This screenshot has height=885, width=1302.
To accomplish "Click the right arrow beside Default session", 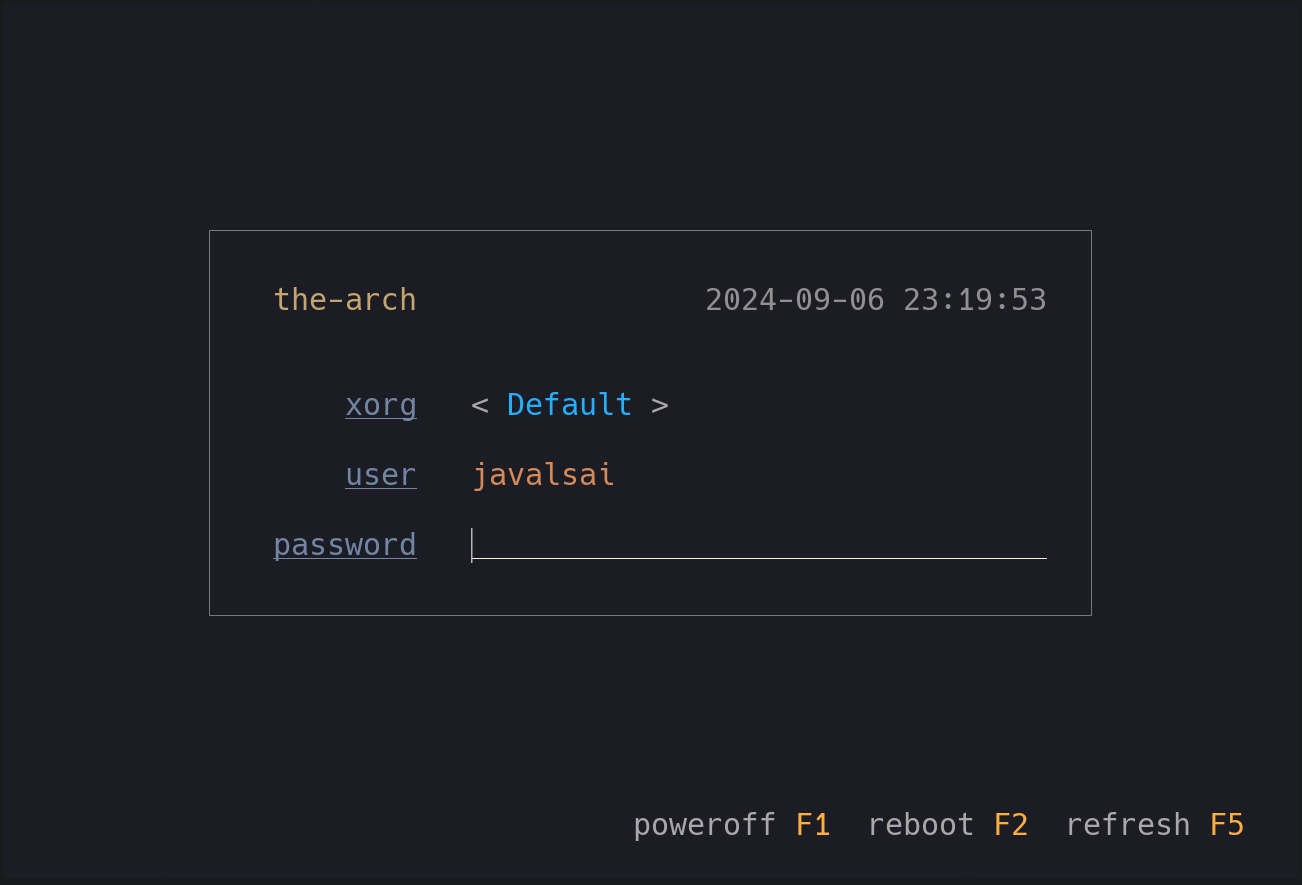I will 660,406.
